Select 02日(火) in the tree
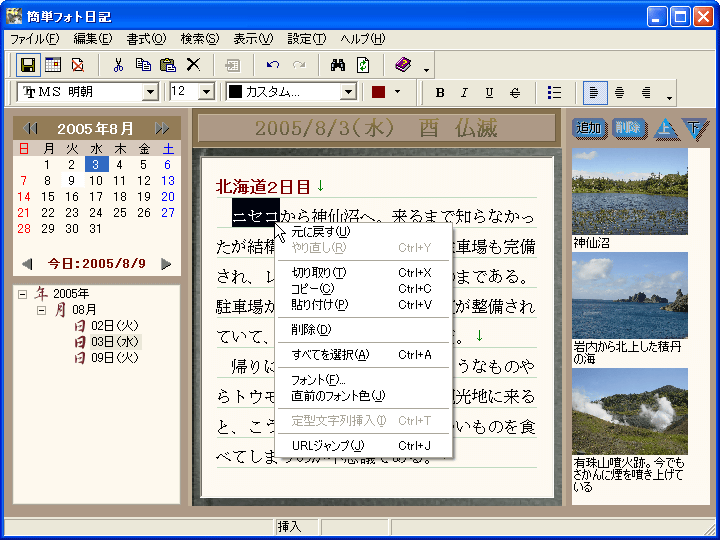The image size is (720, 540). point(115,326)
